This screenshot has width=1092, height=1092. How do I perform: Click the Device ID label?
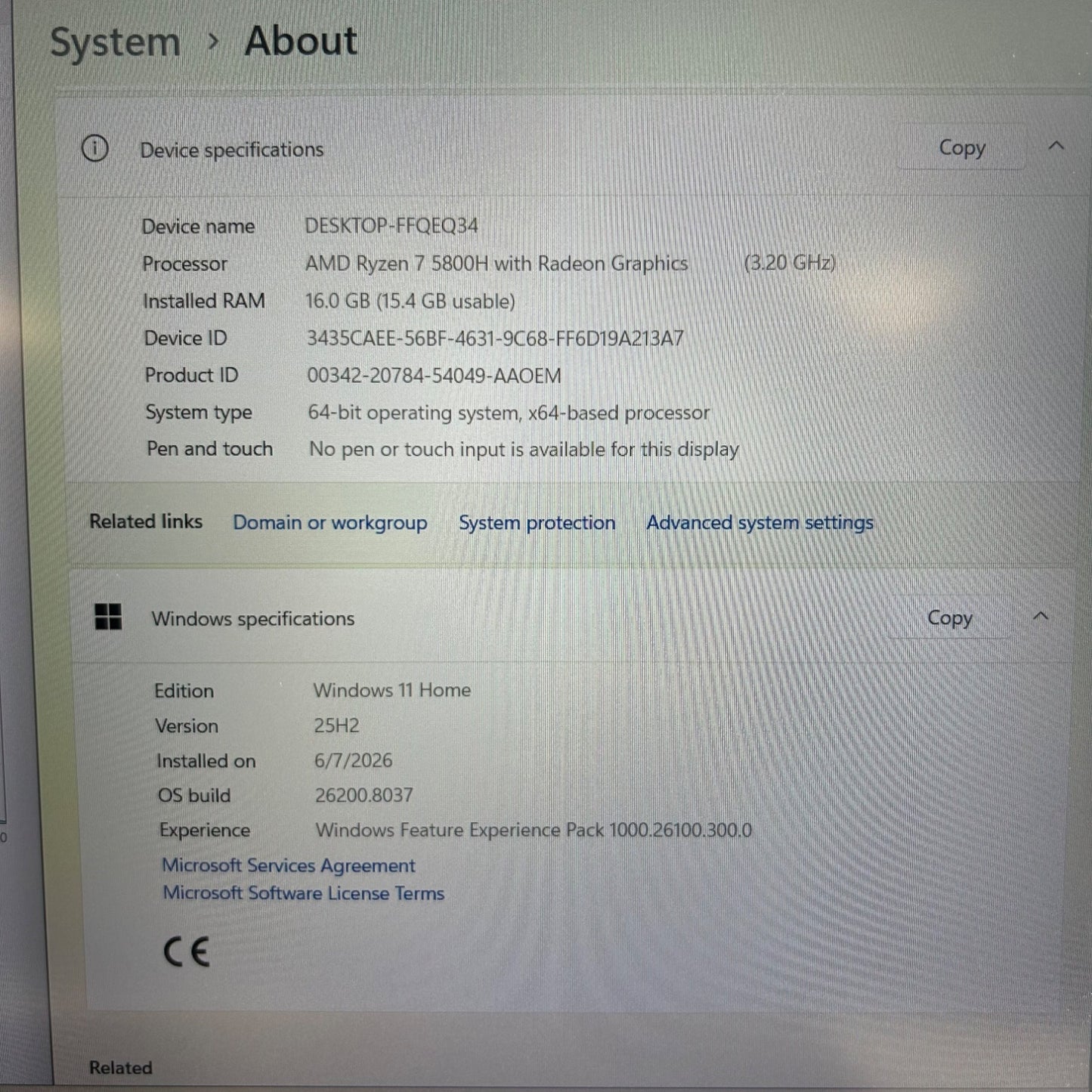pos(185,338)
